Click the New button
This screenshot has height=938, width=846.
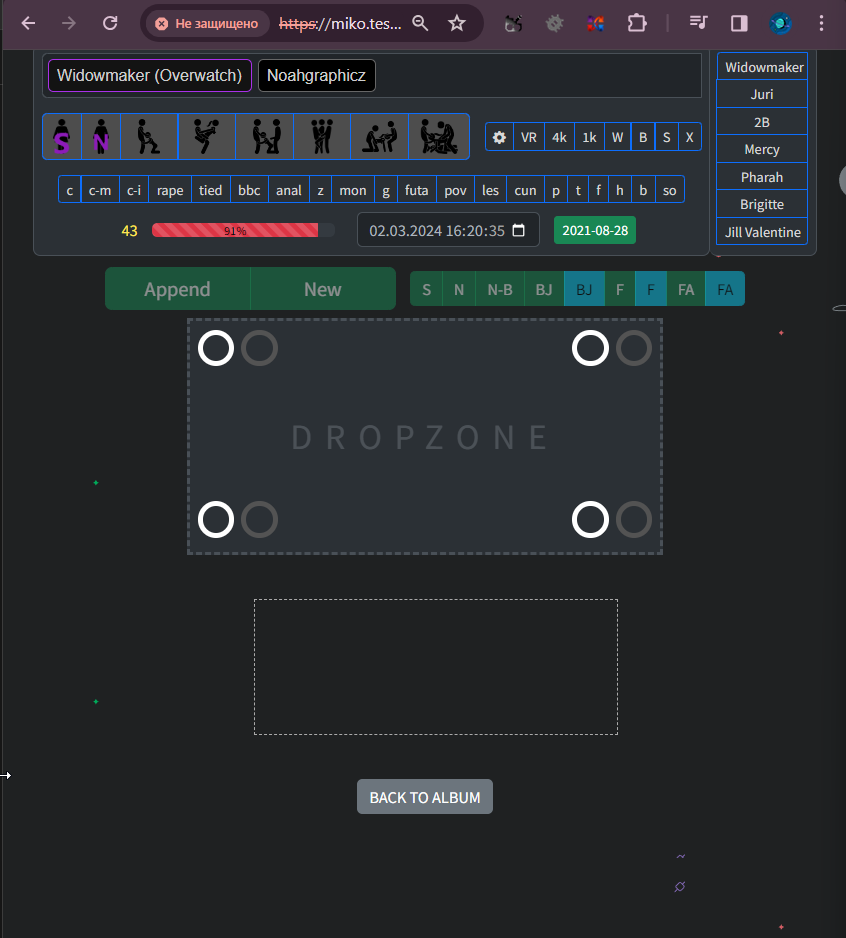click(x=323, y=289)
